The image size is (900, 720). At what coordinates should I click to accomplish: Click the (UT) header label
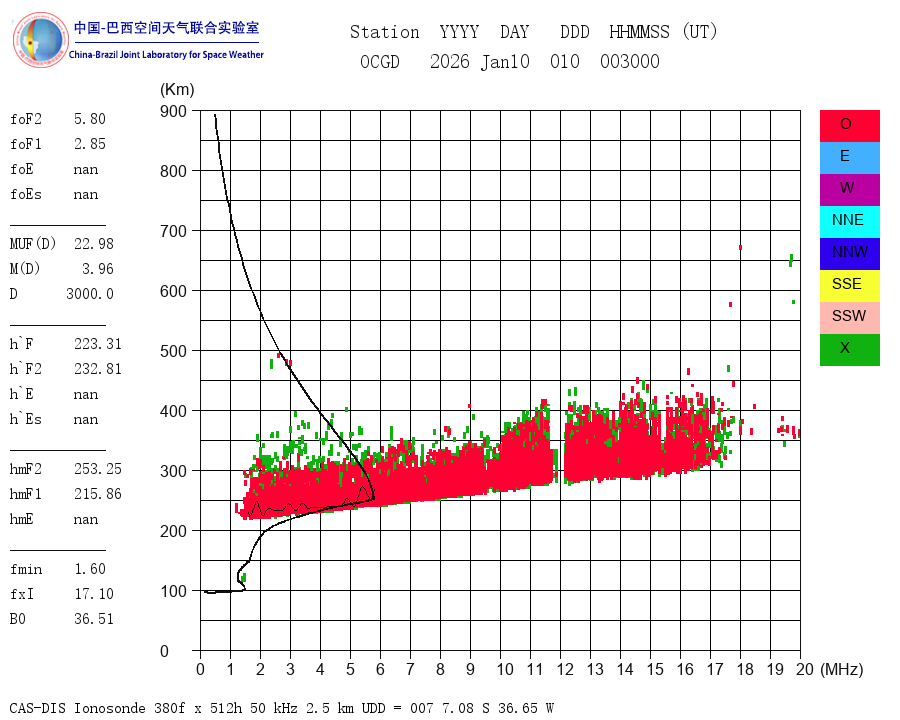pos(700,32)
